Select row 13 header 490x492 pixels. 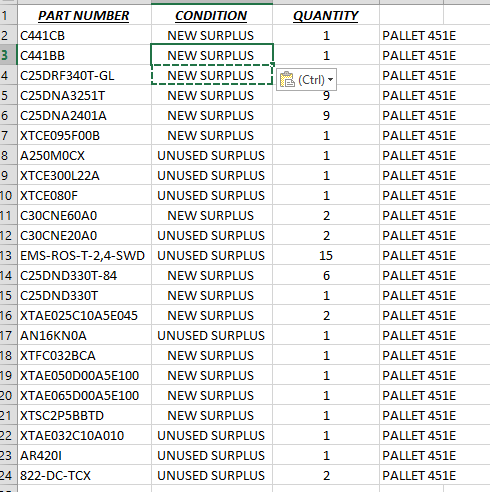click(x=8, y=255)
